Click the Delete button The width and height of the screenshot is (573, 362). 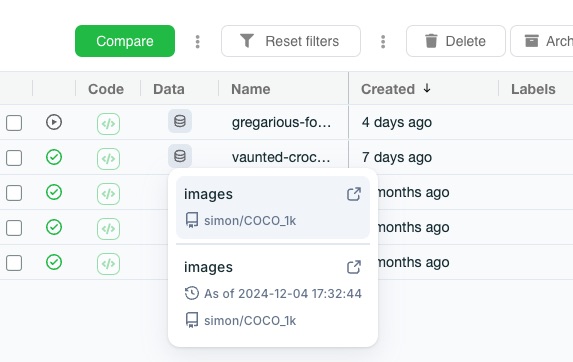click(456, 41)
